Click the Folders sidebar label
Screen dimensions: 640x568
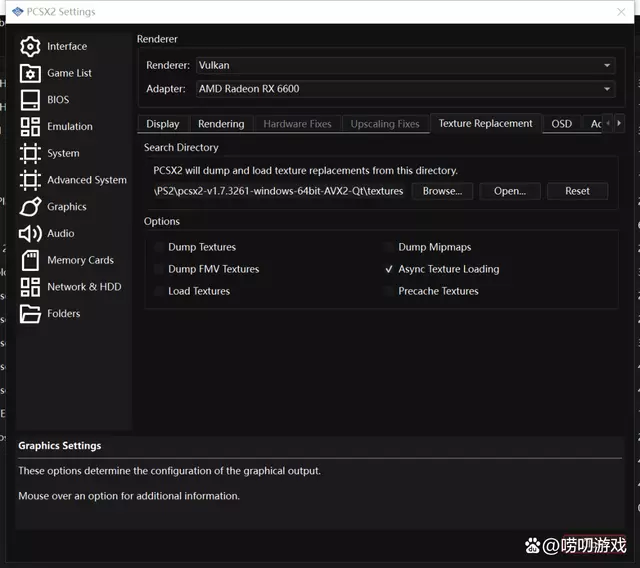click(64, 314)
